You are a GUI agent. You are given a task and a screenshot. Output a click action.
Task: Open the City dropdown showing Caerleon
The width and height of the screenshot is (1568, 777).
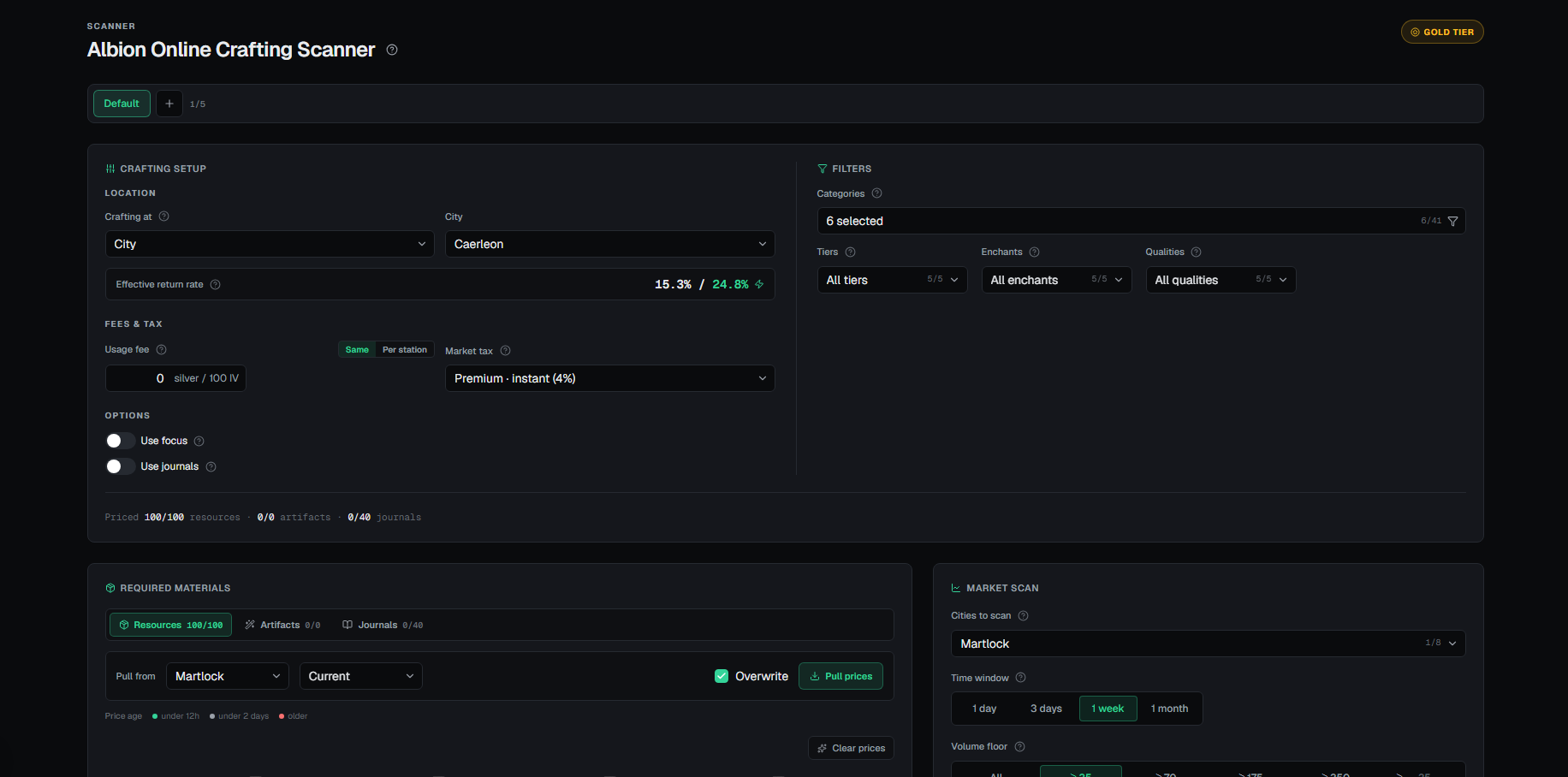pyautogui.click(x=609, y=244)
